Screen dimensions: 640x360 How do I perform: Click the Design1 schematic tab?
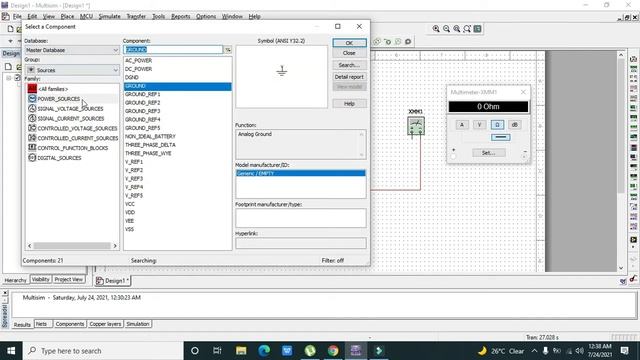[x=113, y=281]
